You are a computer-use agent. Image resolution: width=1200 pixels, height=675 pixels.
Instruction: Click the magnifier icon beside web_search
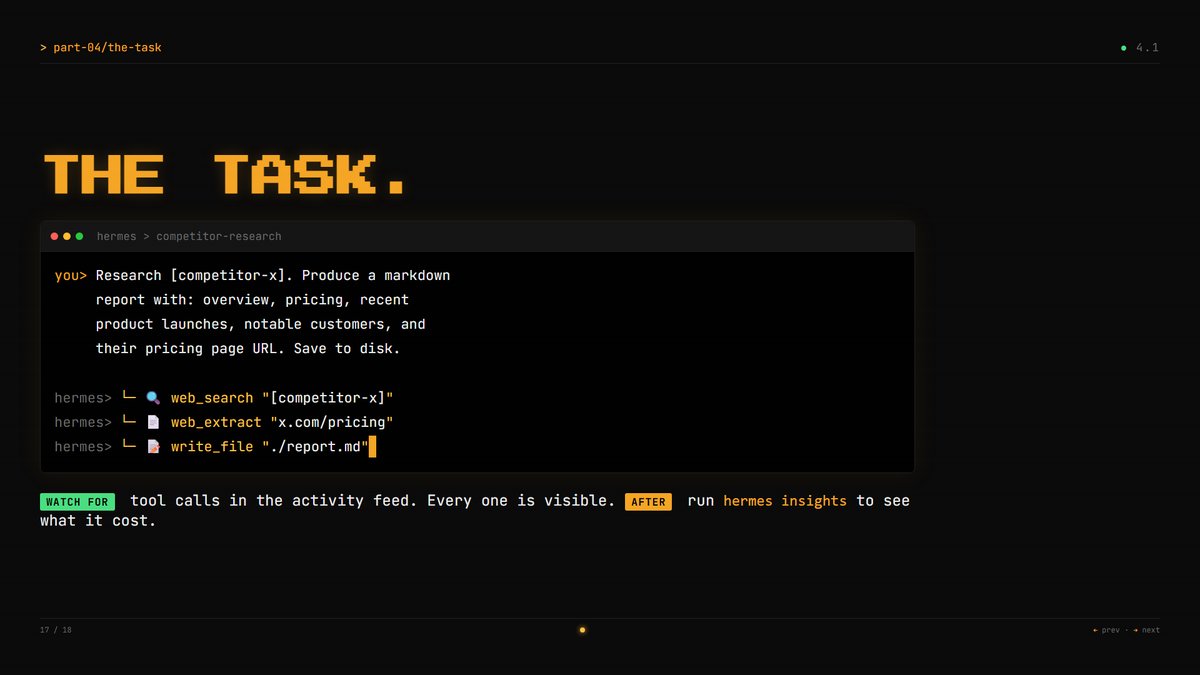point(153,398)
